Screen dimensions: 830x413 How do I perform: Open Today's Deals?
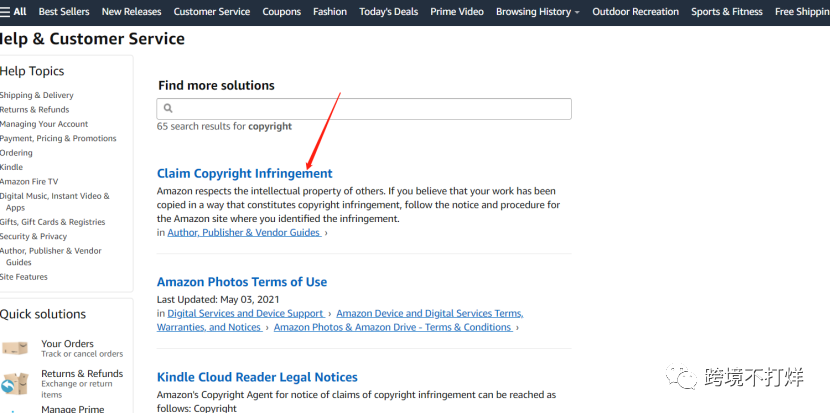(389, 12)
